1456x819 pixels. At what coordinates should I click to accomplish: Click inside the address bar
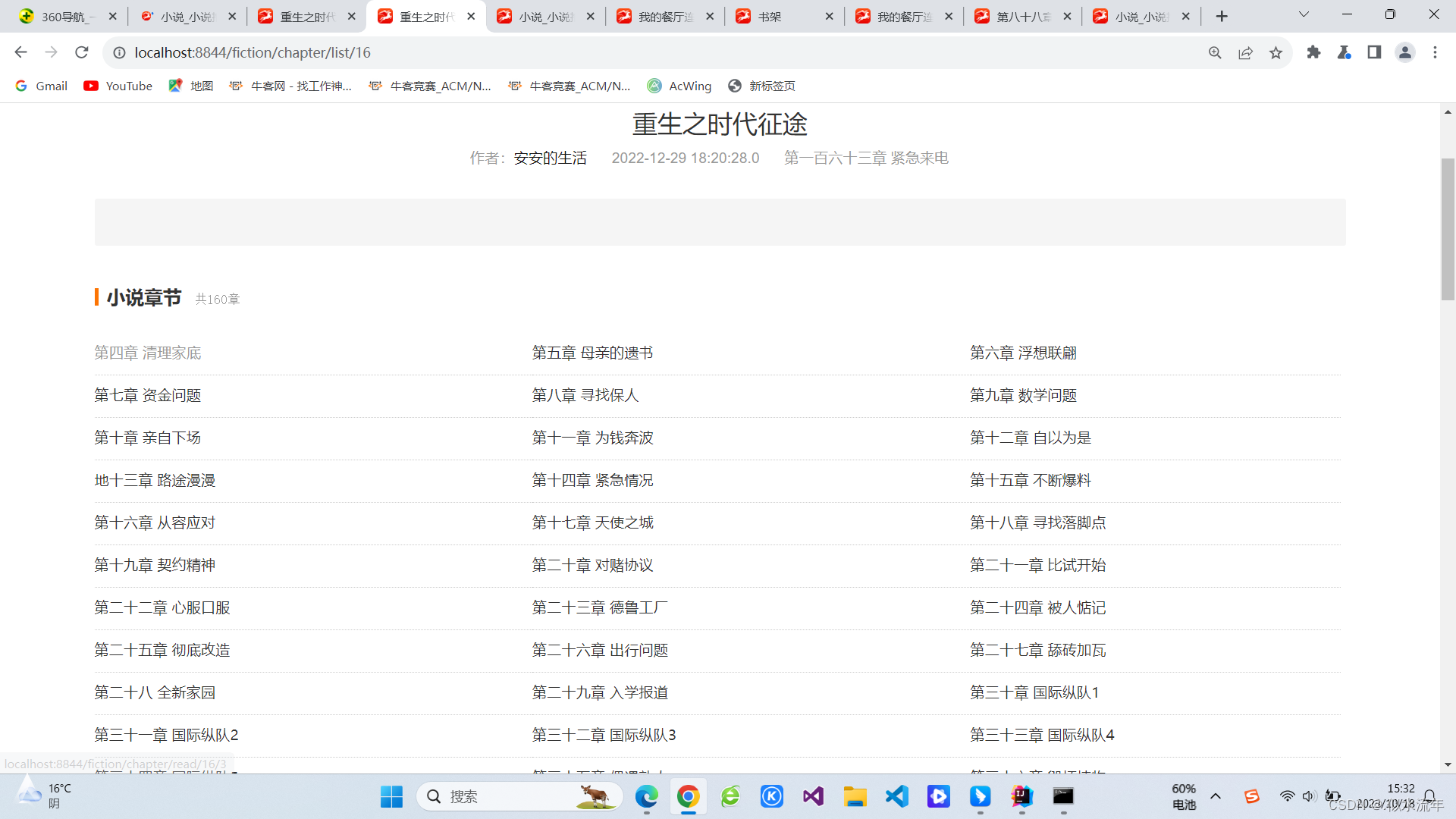(607, 52)
